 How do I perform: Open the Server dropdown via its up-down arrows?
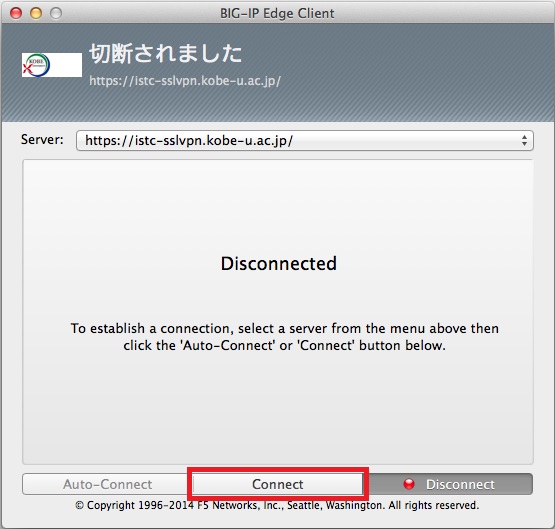[524, 140]
